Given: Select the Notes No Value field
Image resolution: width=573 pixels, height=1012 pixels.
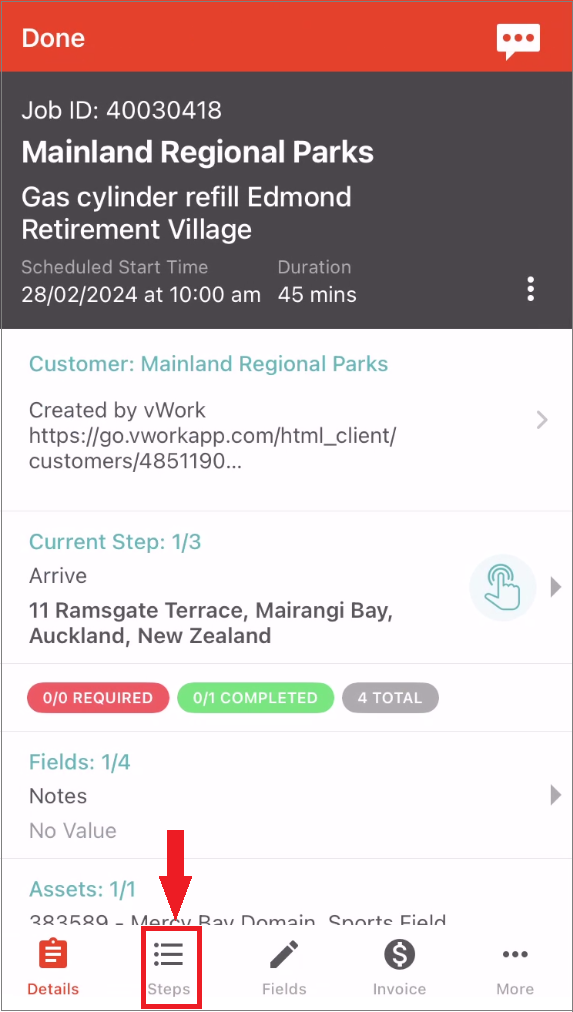Looking at the screenshot, I should (286, 795).
